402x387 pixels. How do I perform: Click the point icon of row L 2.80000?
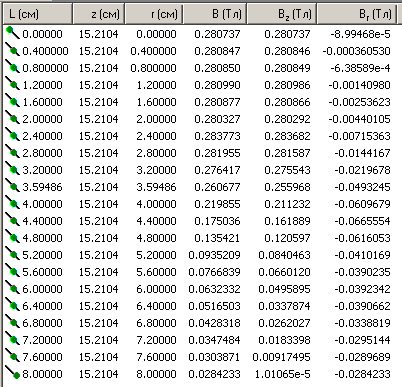point(12,152)
